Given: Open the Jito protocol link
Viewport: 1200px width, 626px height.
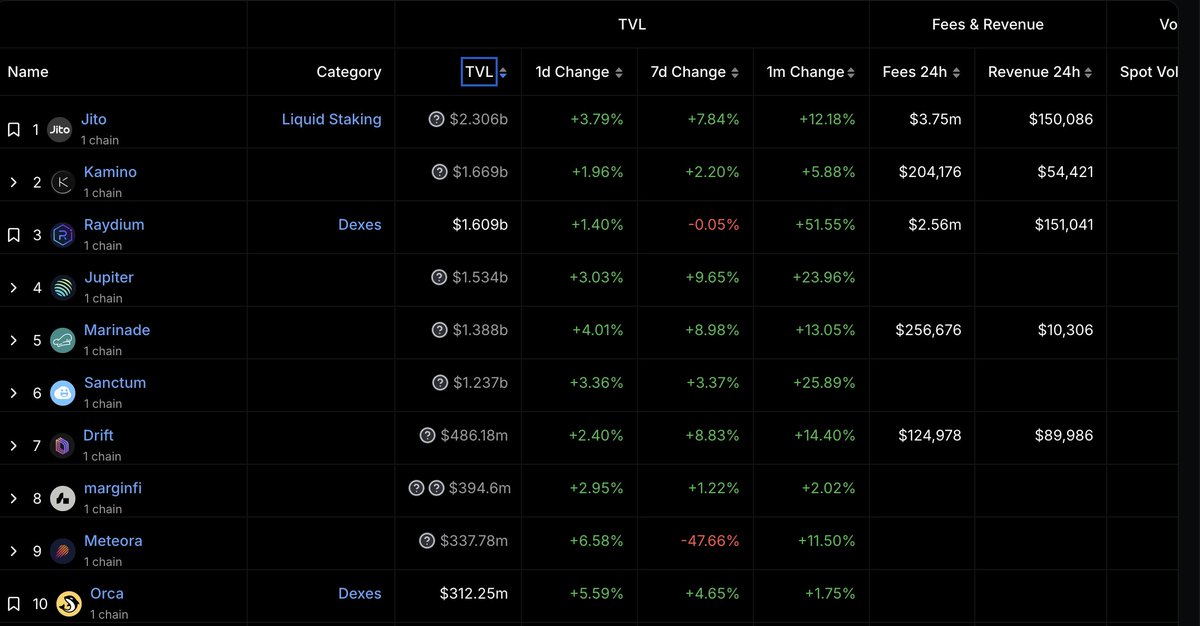Looking at the screenshot, I should click(x=94, y=119).
